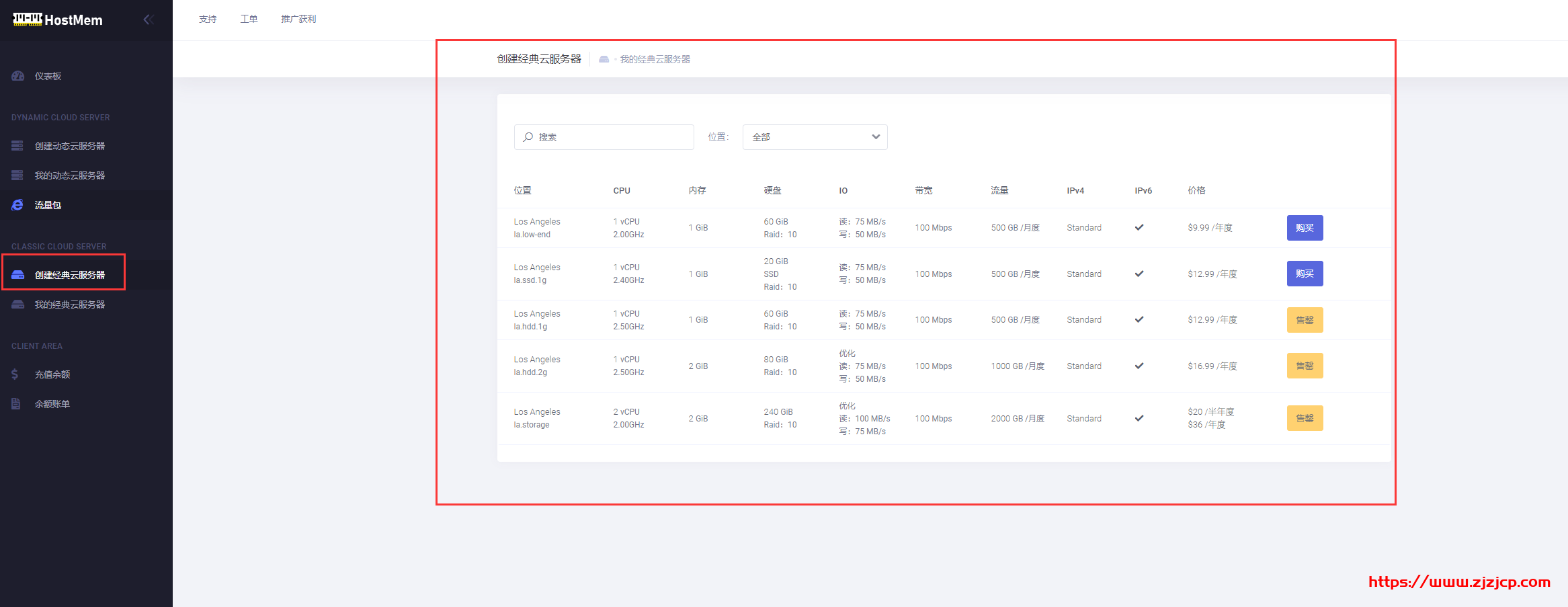The width and height of the screenshot is (1568, 607).
Task: Click 售罄 button for la.hdd.1g
Action: (x=1305, y=320)
